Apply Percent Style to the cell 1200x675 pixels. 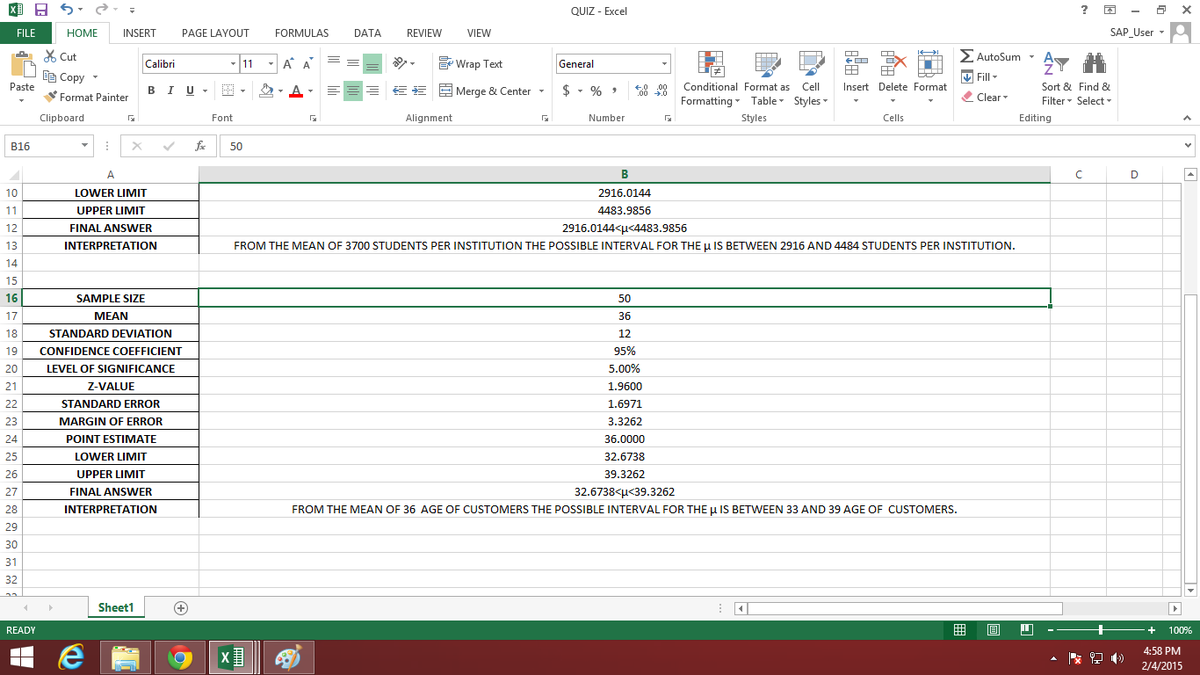595,91
